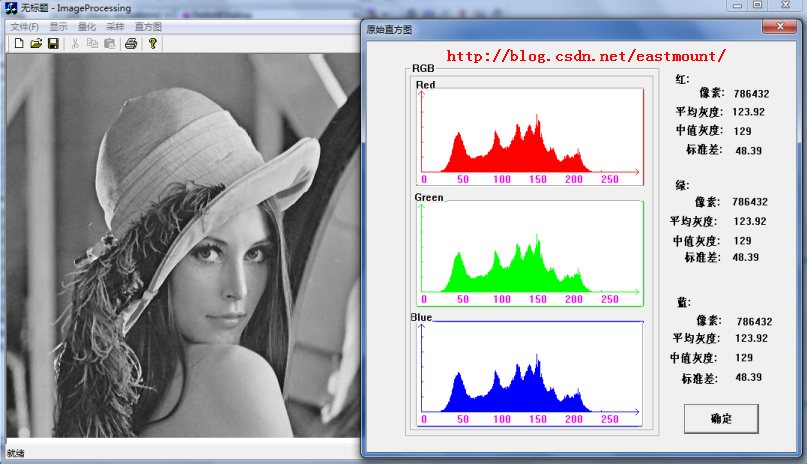Open the 采样 menu
Viewport: 807px width, 464px height.
(115, 27)
